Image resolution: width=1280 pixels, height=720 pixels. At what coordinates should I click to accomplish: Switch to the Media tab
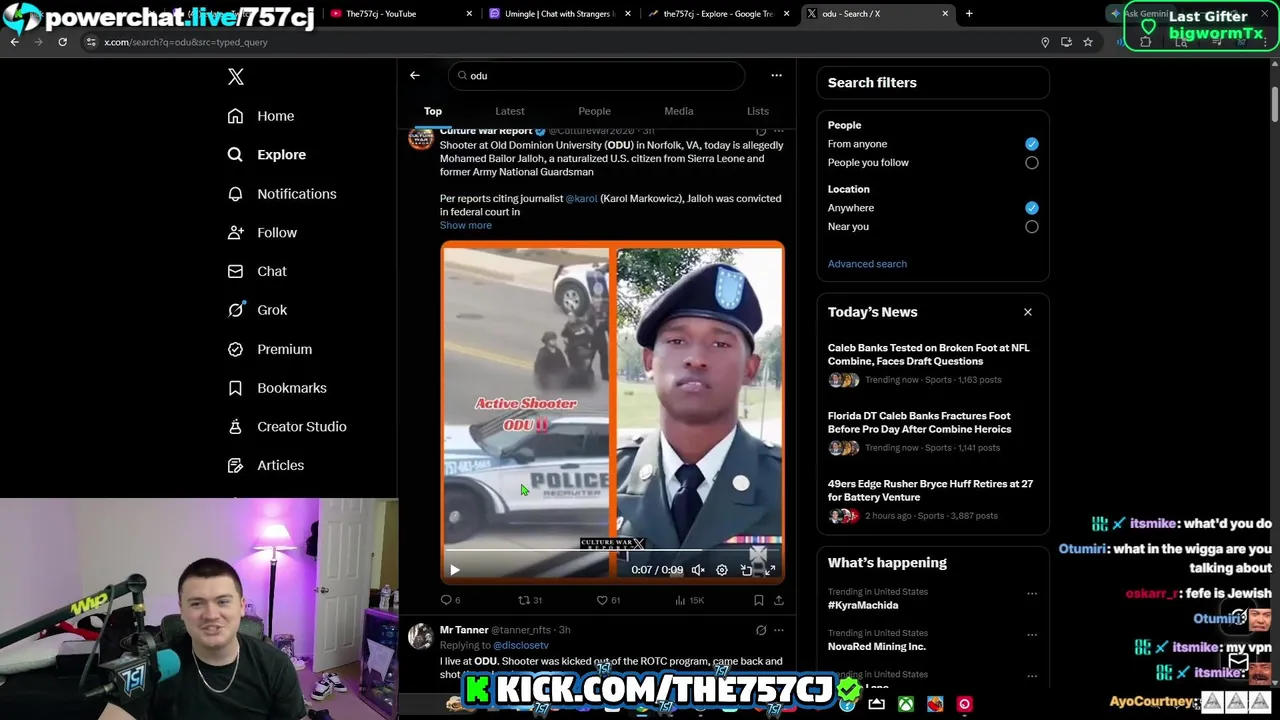(x=679, y=111)
